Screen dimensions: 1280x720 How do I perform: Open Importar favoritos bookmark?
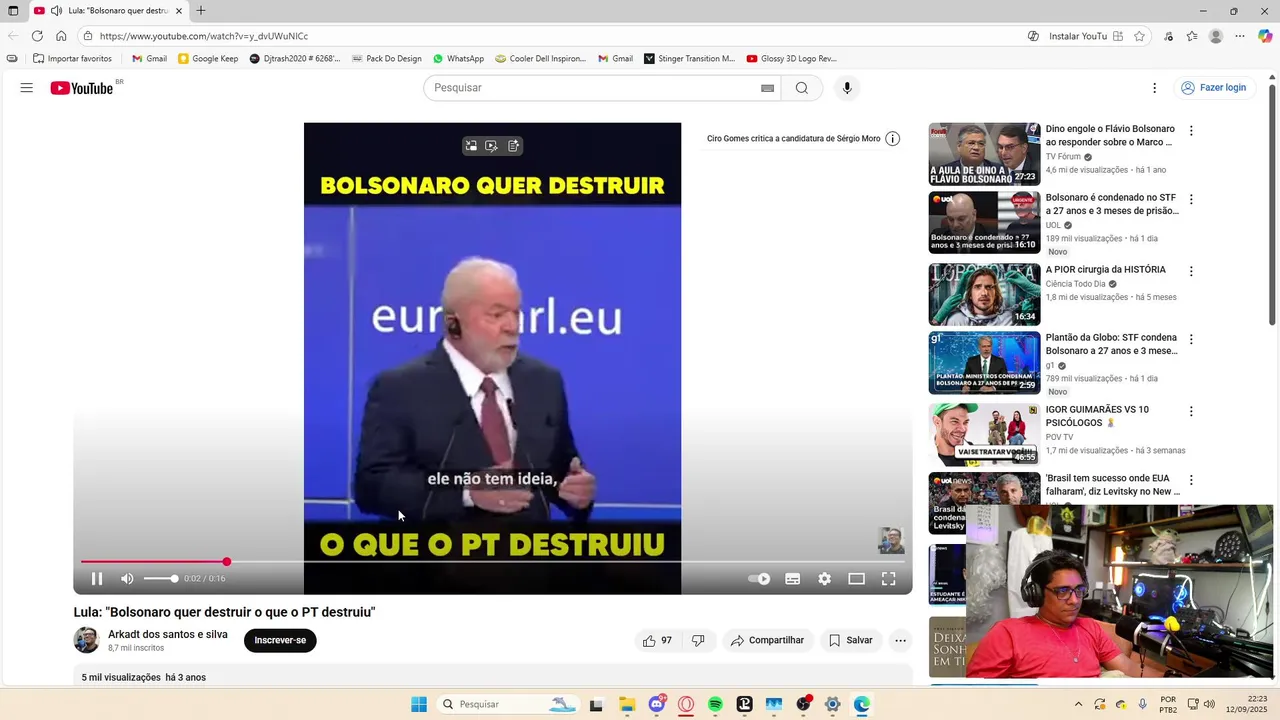tap(73, 59)
